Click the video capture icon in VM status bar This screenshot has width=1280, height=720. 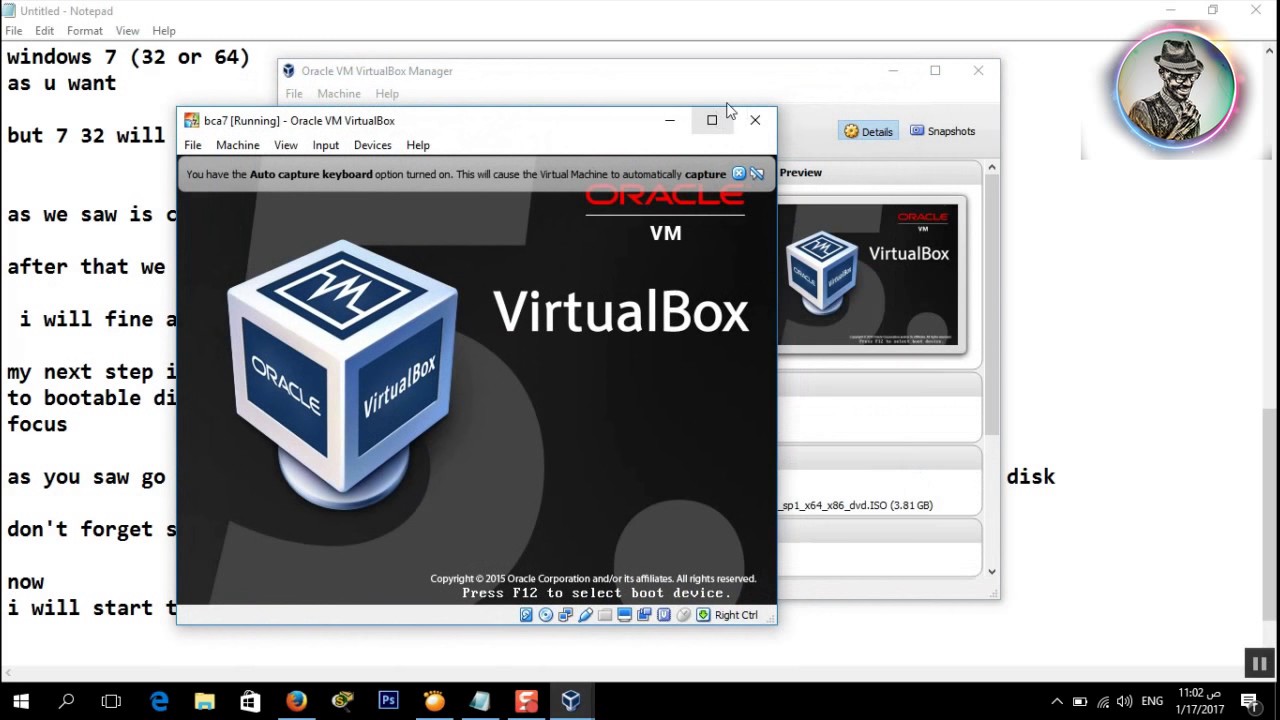click(644, 615)
